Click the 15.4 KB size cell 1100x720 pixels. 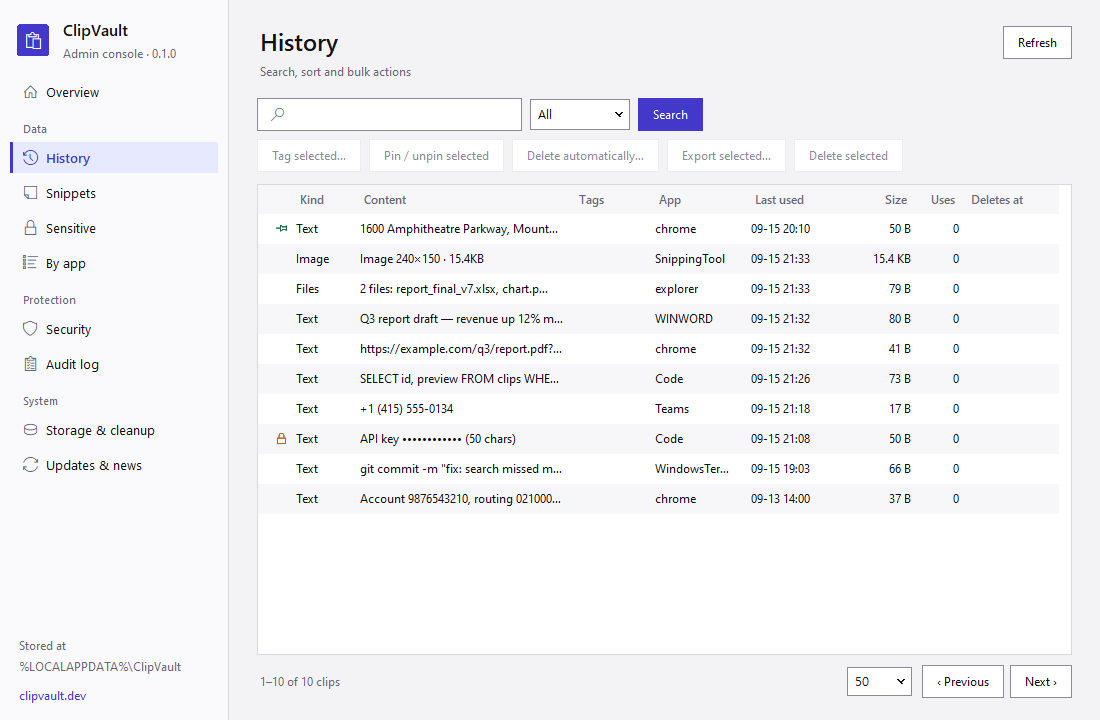click(x=892, y=259)
